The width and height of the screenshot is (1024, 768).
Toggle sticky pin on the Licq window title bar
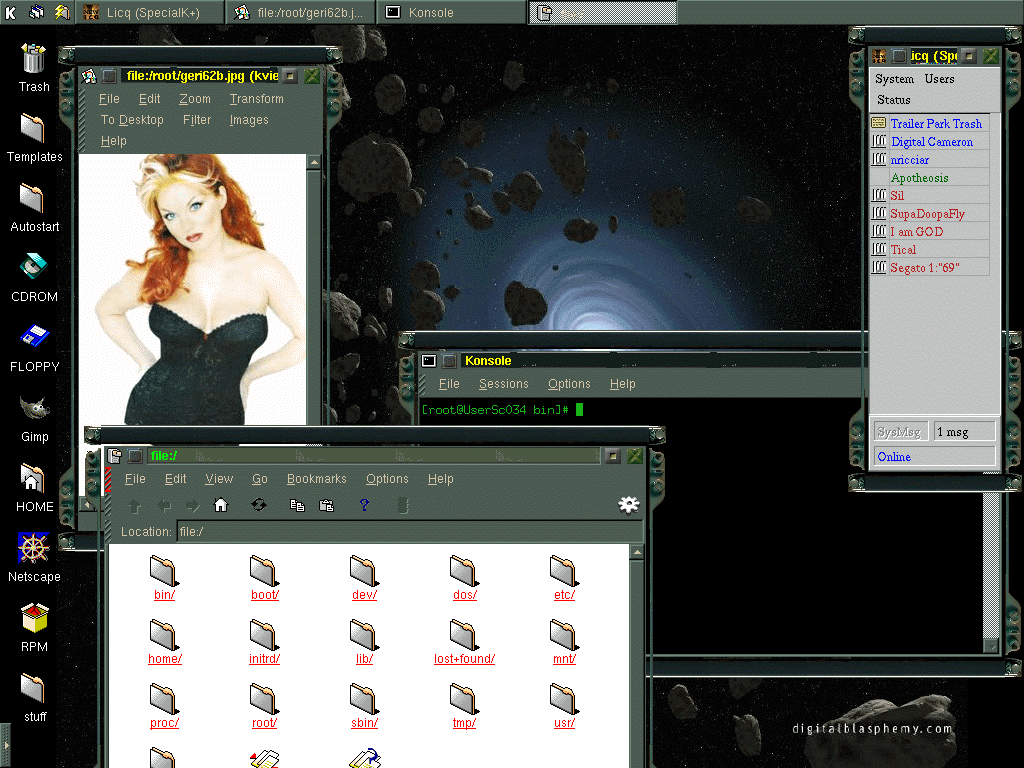tap(899, 56)
